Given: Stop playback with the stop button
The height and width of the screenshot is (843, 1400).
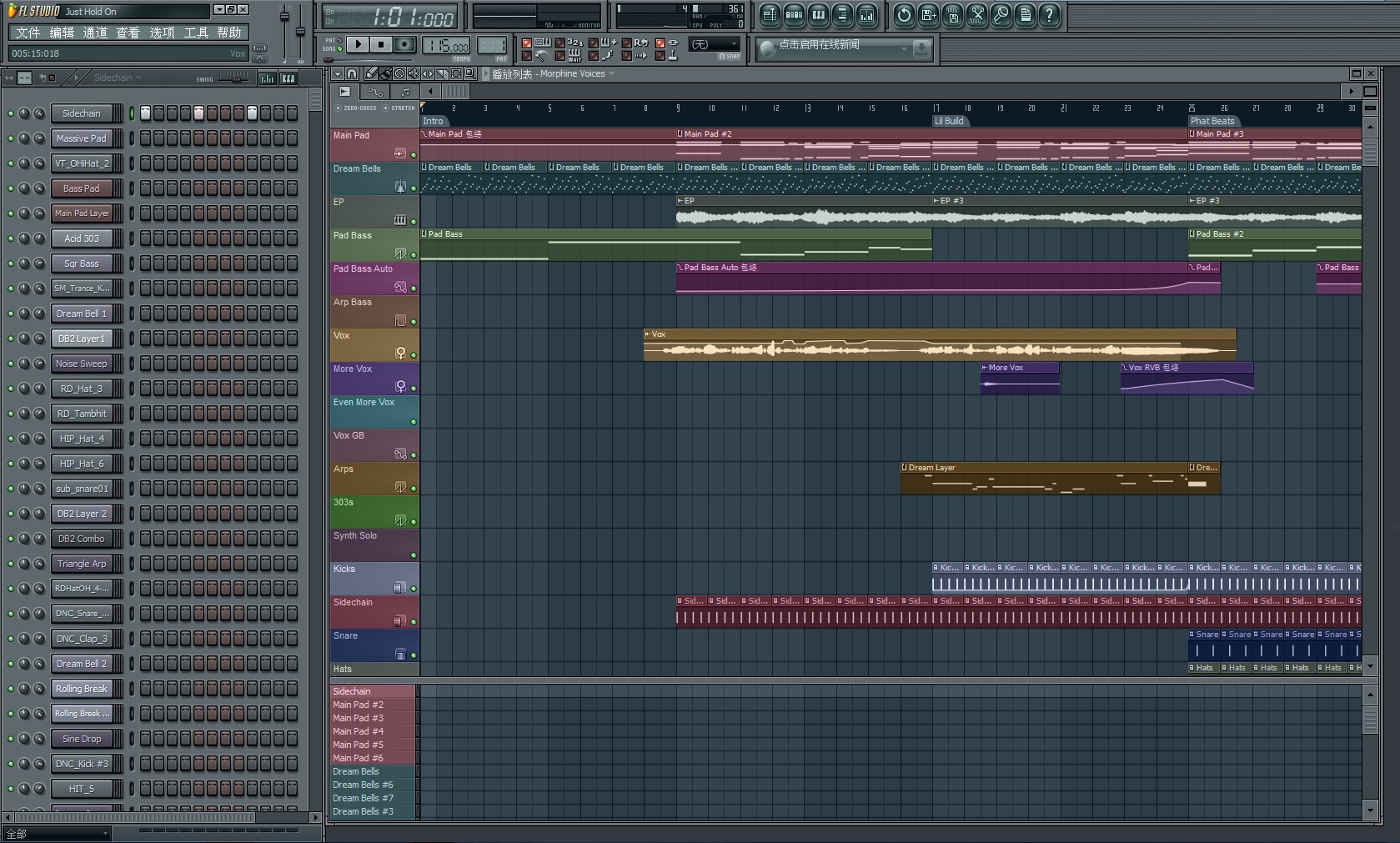Looking at the screenshot, I should coord(380,44).
